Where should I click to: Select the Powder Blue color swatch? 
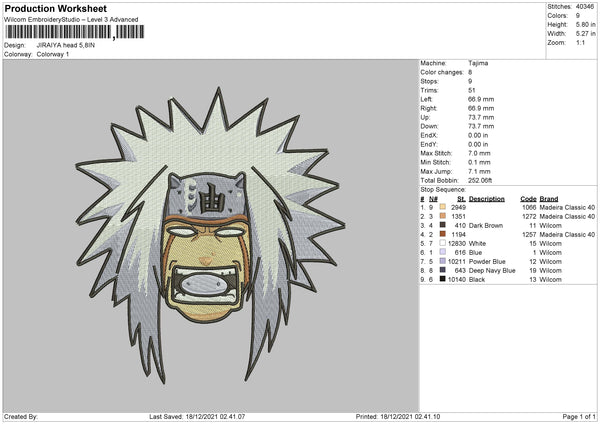[442, 261]
